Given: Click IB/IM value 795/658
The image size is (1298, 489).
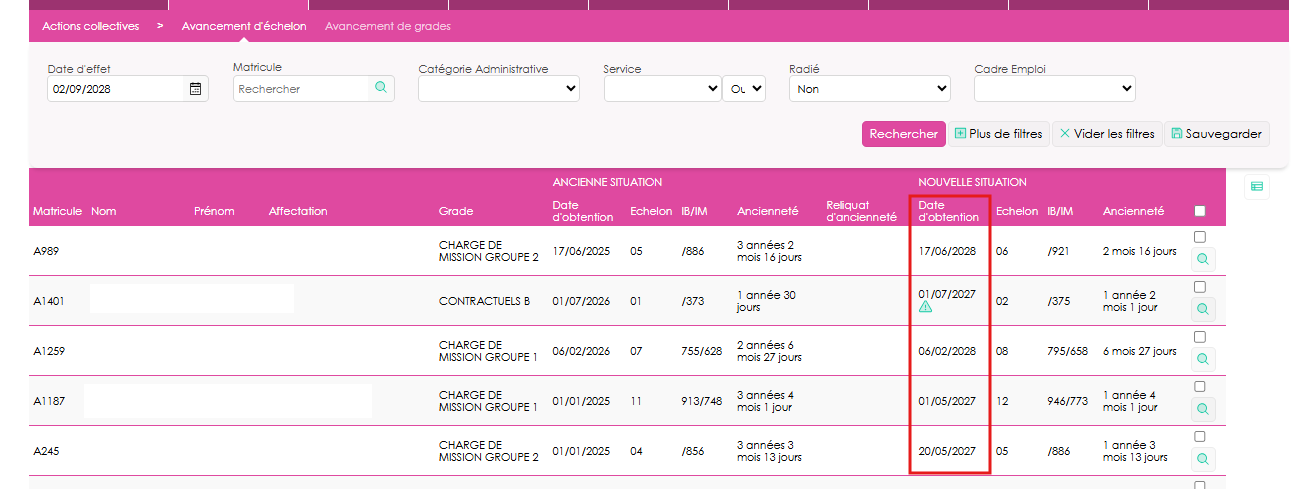Looking at the screenshot, I should tap(1068, 351).
